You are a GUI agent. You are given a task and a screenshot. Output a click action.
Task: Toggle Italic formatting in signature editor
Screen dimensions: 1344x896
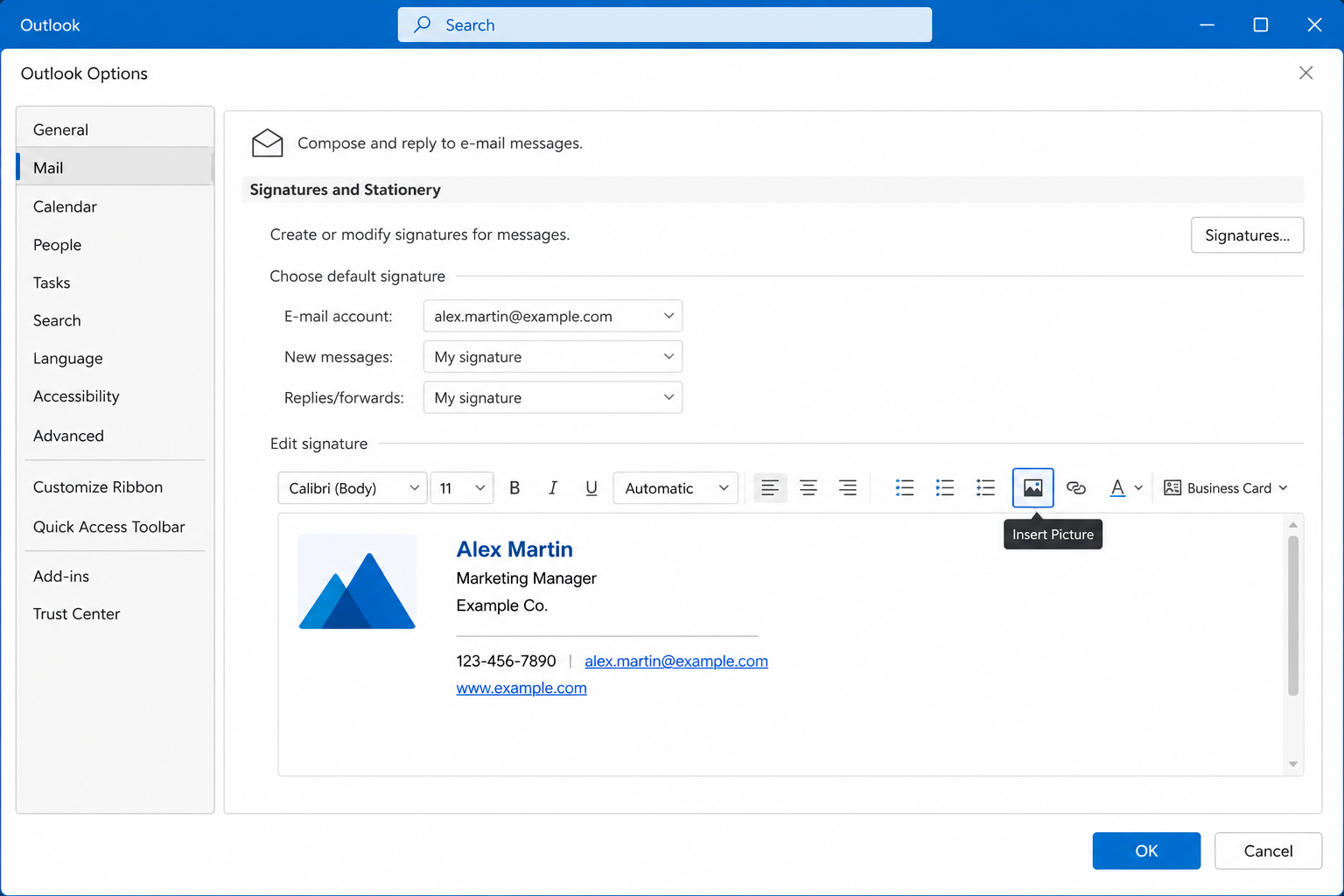point(553,488)
